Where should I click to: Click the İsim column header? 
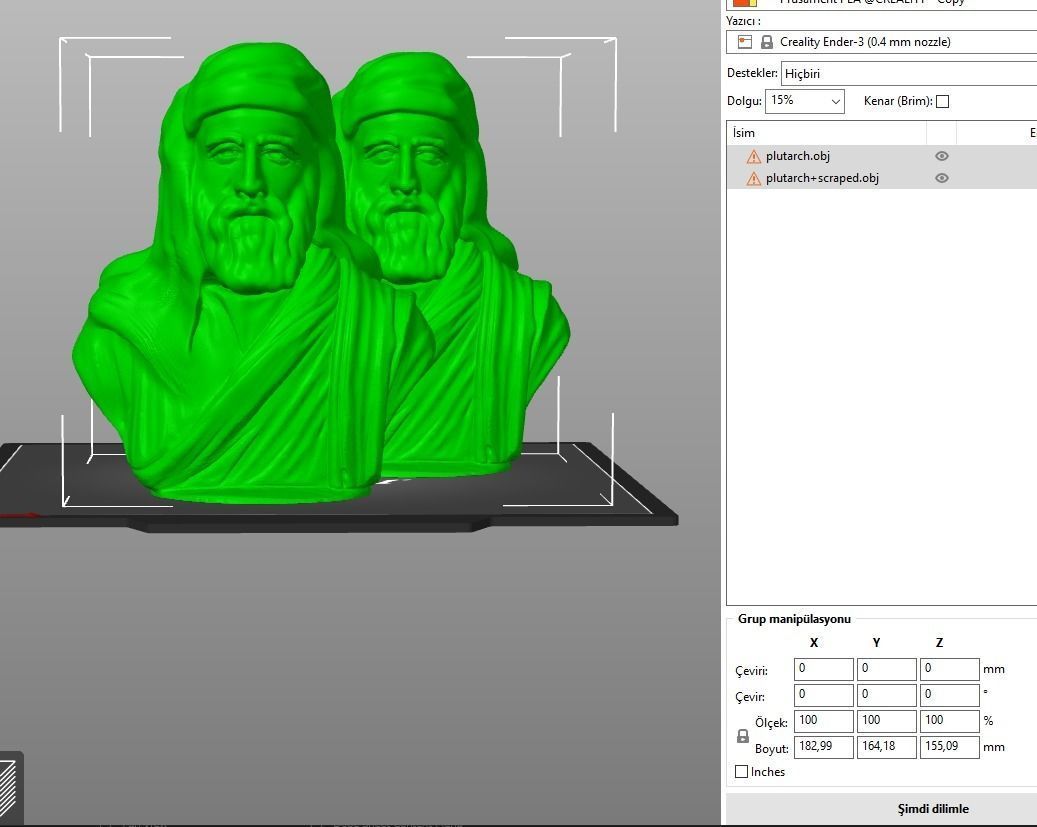tap(826, 133)
